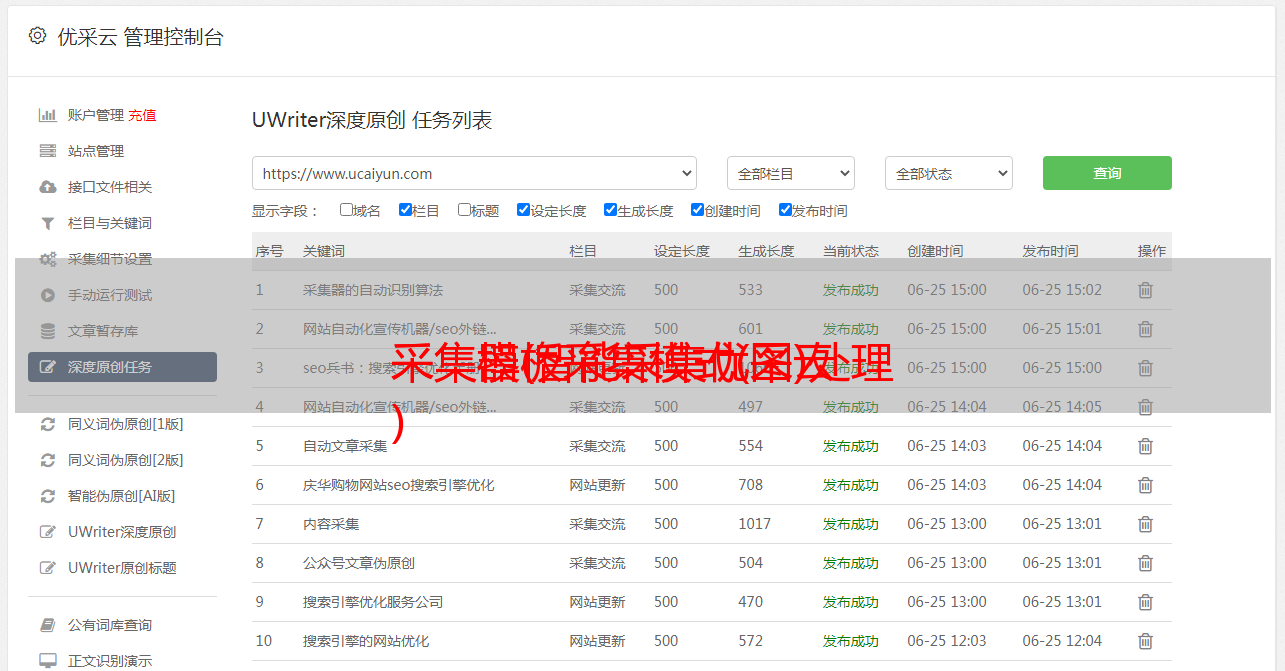The image size is (1285, 671).
Task: Click the red 充值 link
Action: (x=142, y=115)
